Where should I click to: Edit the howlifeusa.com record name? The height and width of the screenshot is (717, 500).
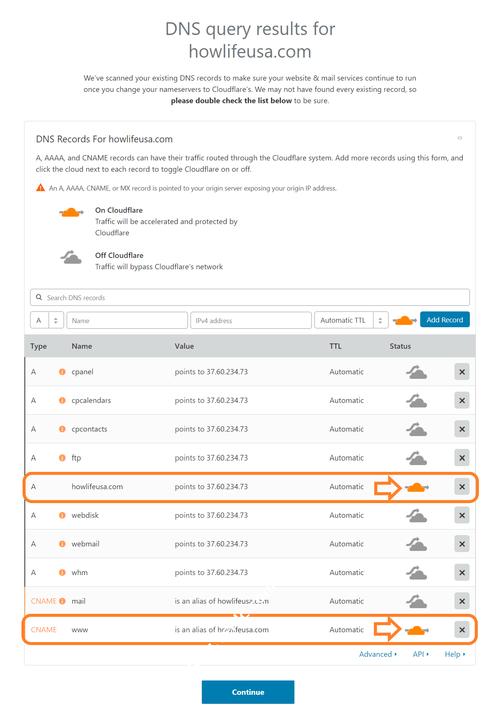[x=97, y=487]
